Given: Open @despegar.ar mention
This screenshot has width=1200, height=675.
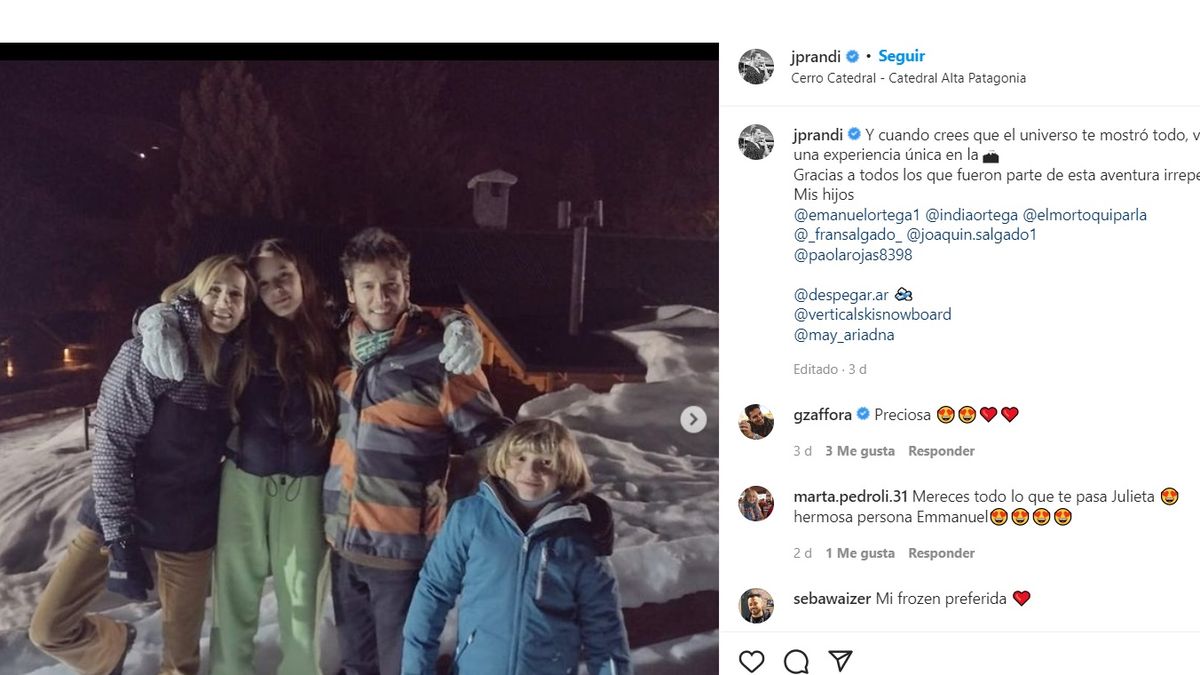Looking at the screenshot, I should click(x=841, y=295).
